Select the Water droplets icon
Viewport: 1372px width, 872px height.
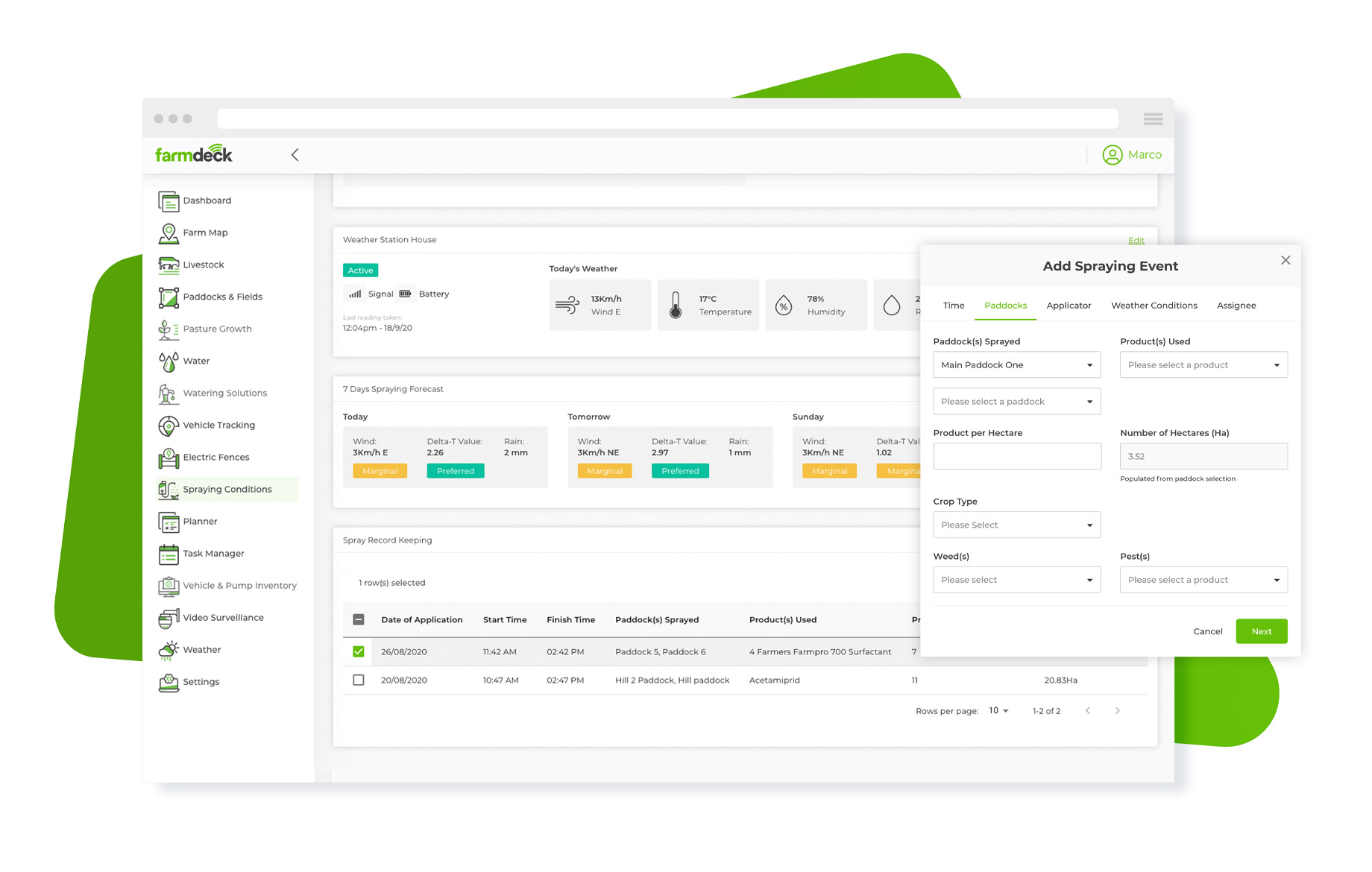169,361
